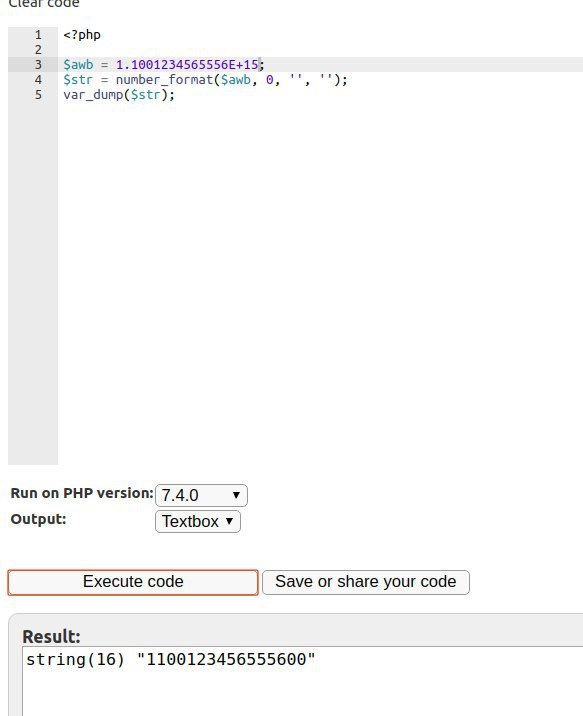Click var_dump on line 5
This screenshot has width=583, height=716.
point(93,95)
